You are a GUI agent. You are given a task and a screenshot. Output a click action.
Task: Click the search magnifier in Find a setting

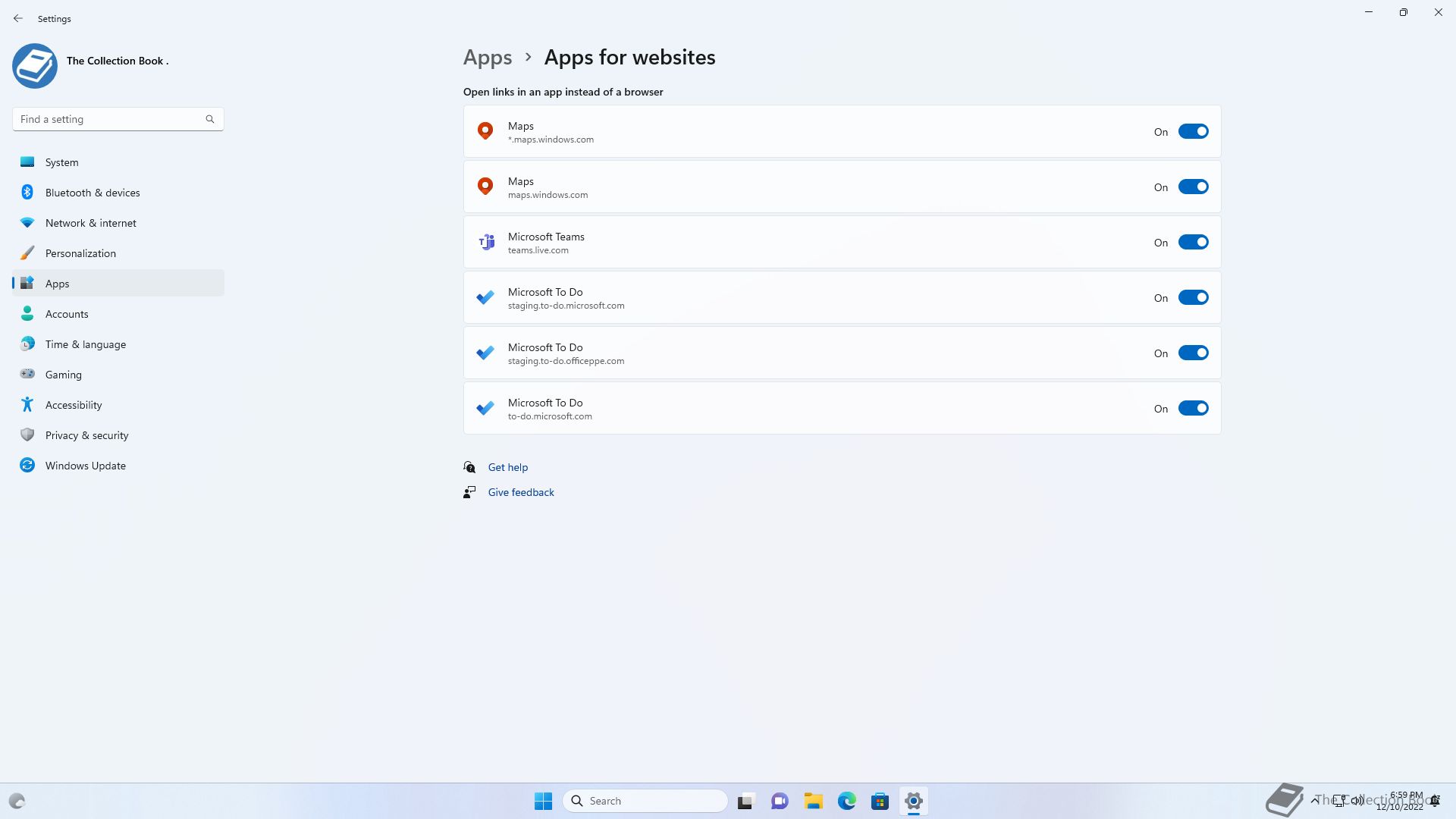(210, 119)
